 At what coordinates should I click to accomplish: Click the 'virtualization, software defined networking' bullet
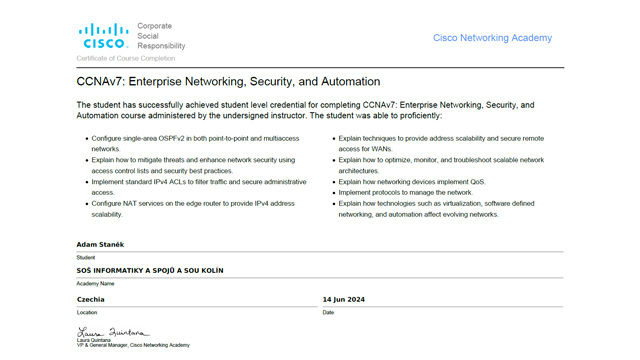tap(436, 209)
